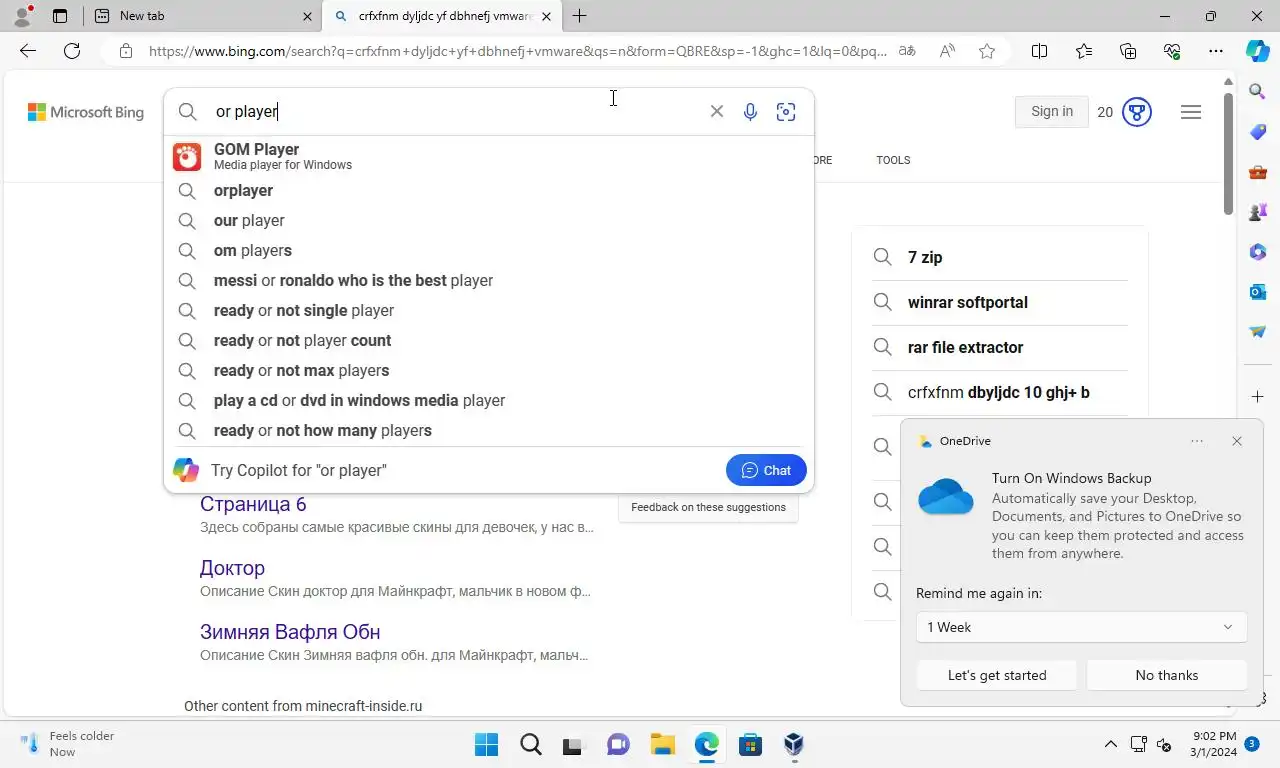Open Read aloud icon in address bar
Viewport: 1280px width, 768px height.
tap(947, 51)
